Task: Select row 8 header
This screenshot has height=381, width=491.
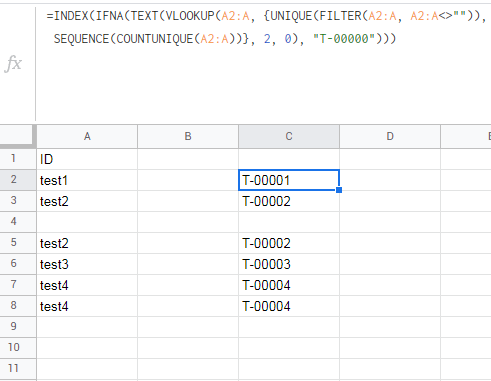Action: (18, 306)
